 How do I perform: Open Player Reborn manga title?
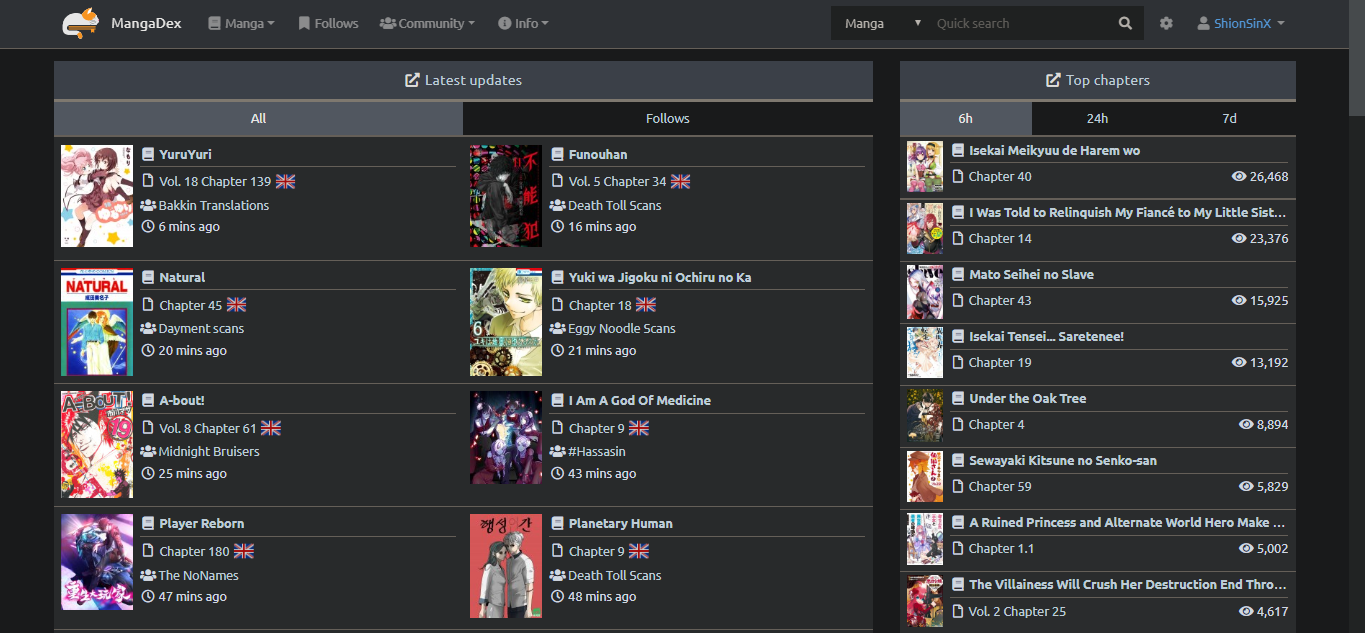point(202,523)
